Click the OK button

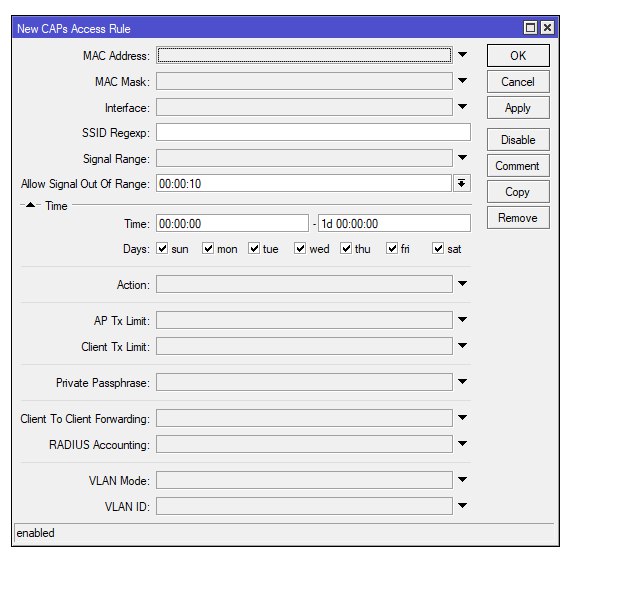pos(518,55)
